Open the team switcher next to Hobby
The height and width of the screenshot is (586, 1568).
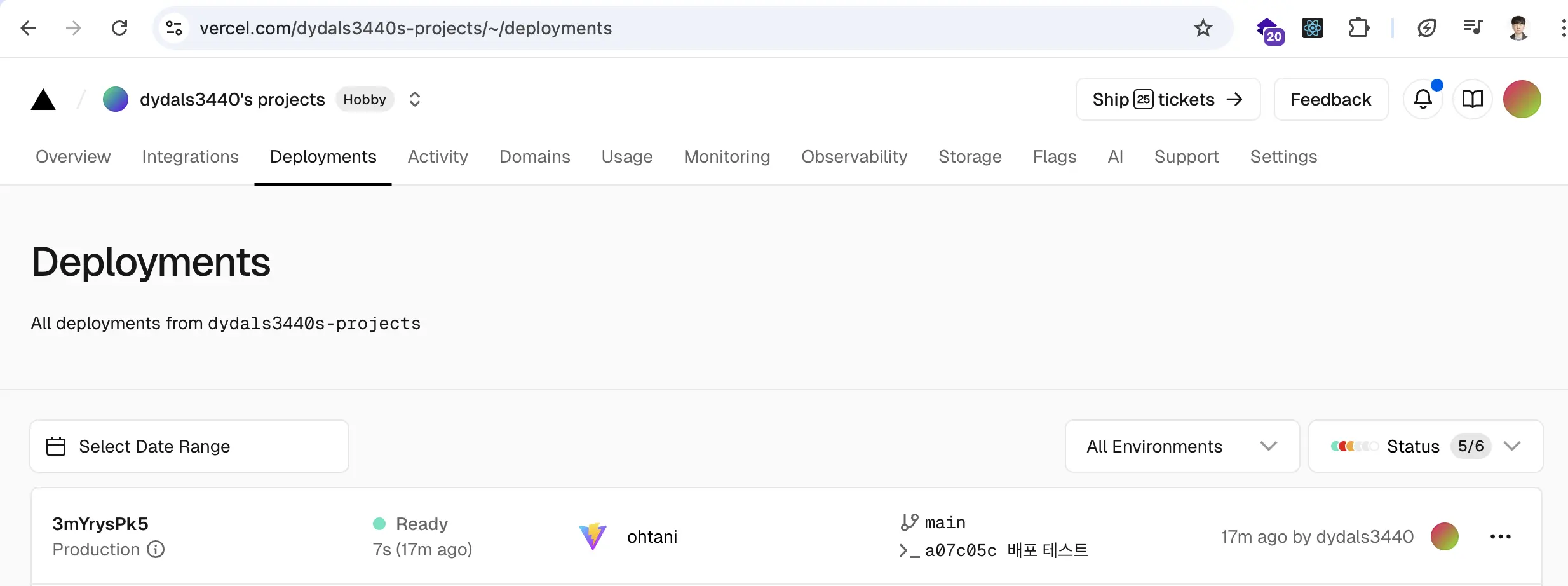414,99
